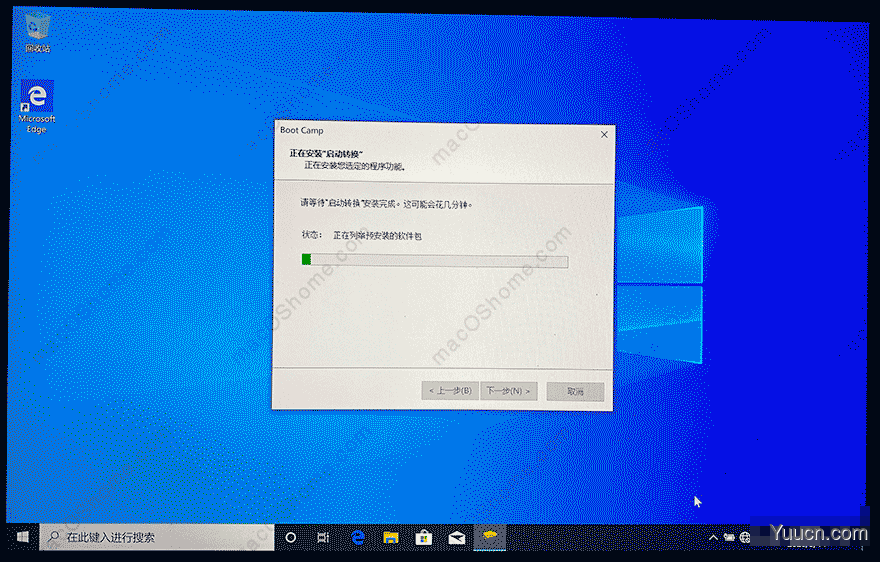Click the 取消 cancel button
Image resolution: width=880 pixels, height=562 pixels.
click(575, 391)
